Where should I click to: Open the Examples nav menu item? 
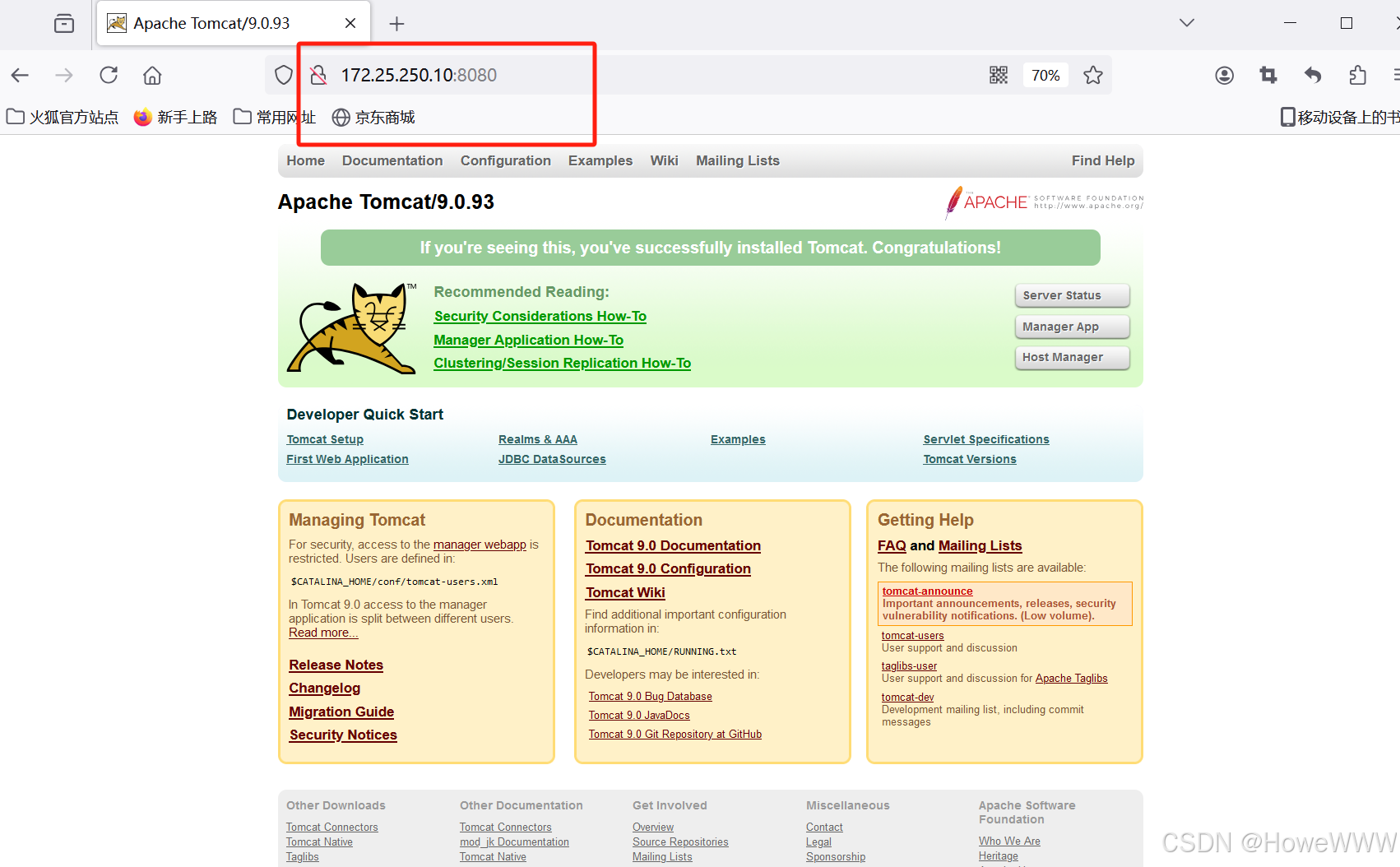pyautogui.click(x=600, y=160)
